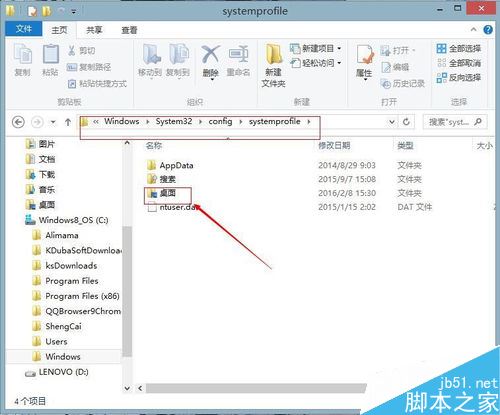Click horizontal scrollbar left arrow
Screen dimensions: 500x415
[x=140, y=388]
